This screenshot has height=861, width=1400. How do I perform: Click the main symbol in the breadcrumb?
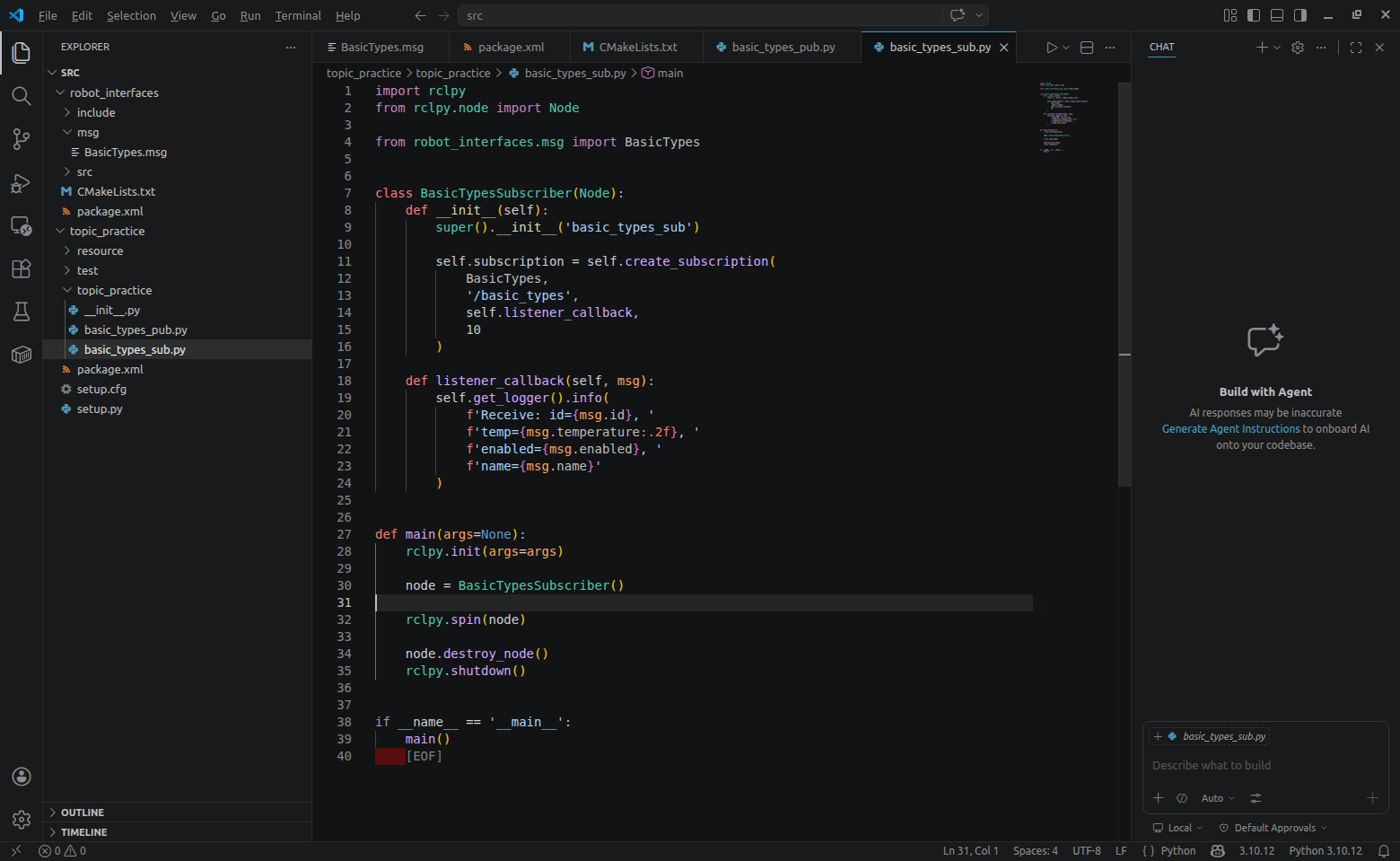662,73
